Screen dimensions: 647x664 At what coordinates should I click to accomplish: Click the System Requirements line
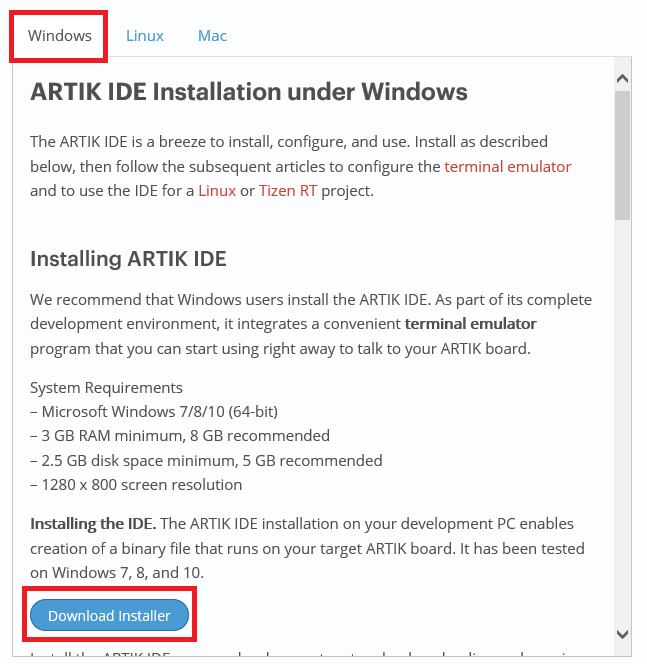pyautogui.click(x=106, y=388)
